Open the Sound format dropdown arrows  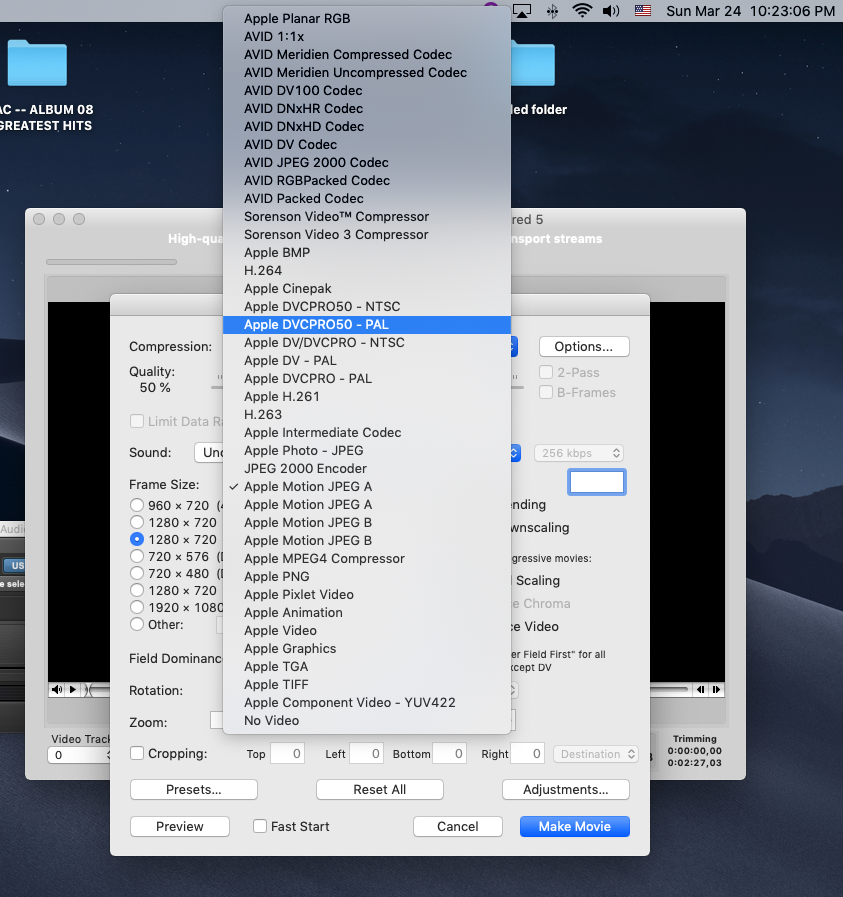click(514, 453)
